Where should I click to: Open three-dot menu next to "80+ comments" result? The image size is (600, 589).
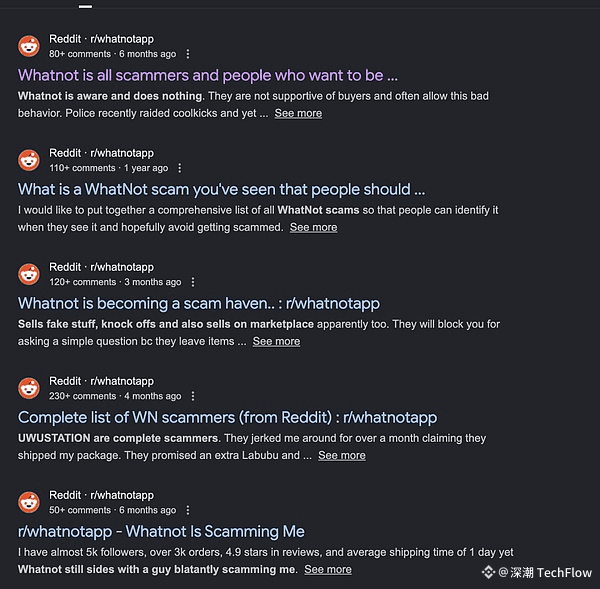(188, 54)
